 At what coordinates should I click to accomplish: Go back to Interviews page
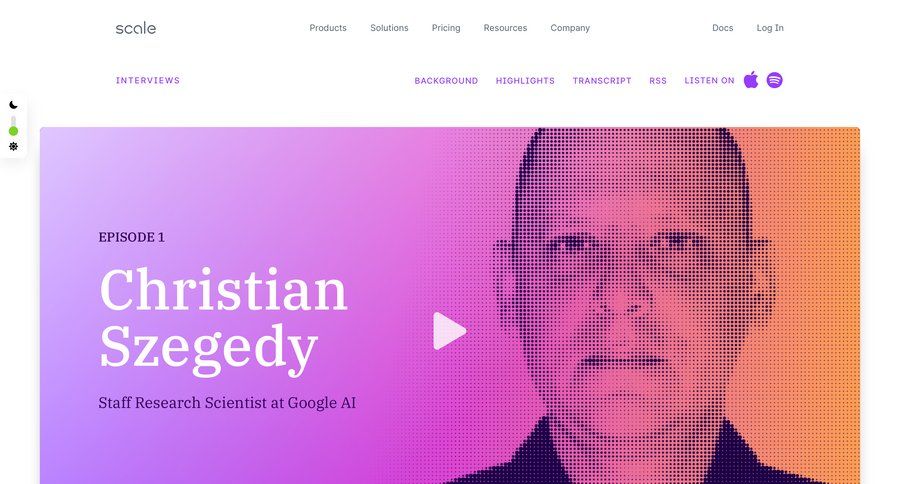tap(148, 80)
